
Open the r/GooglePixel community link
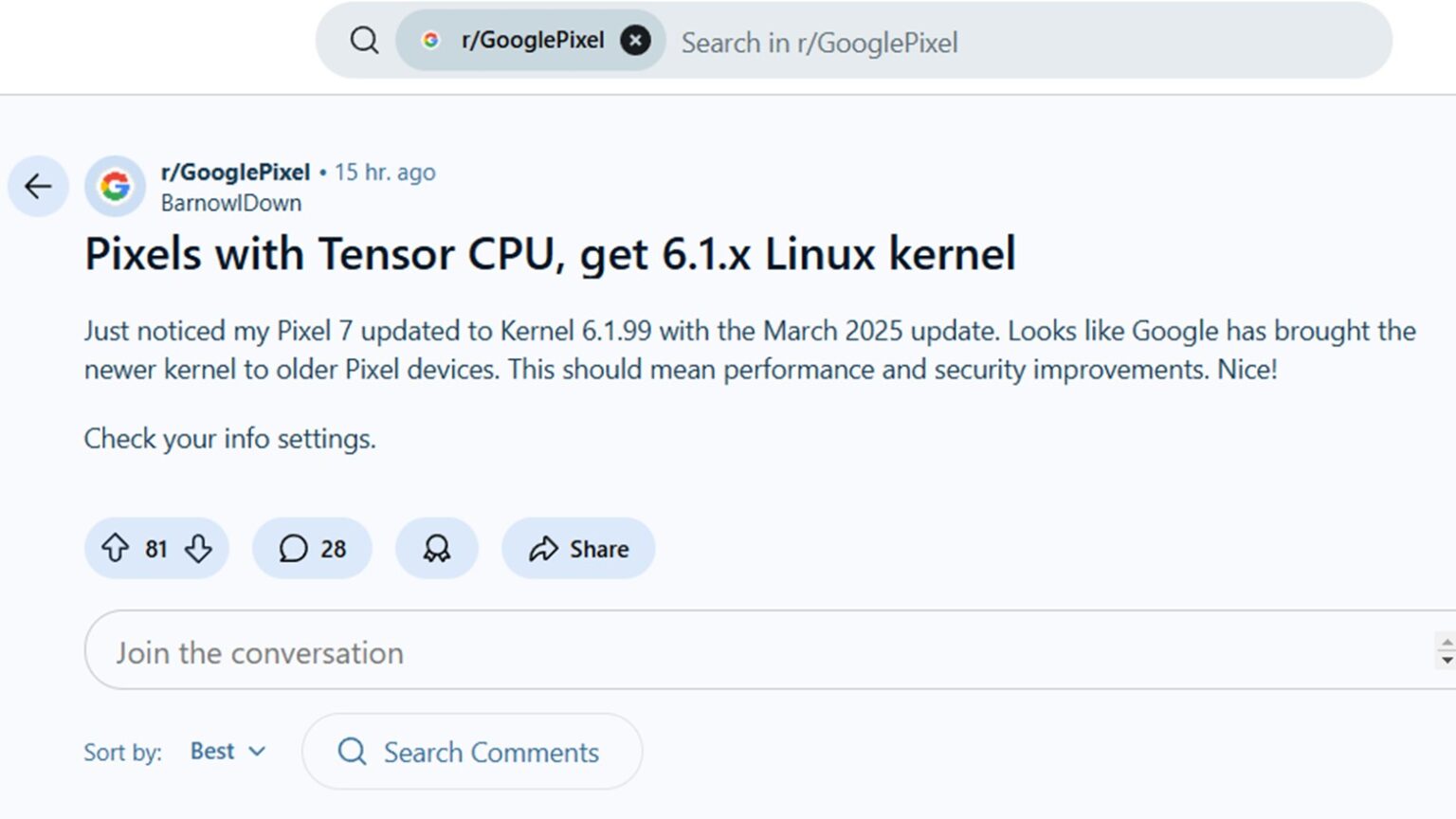235,172
